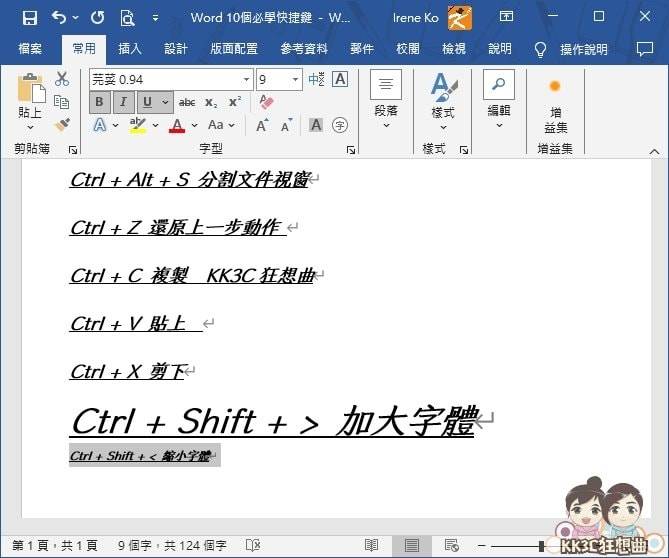Select the Format Painter brush
This screenshot has height=558, width=669.
click(62, 125)
